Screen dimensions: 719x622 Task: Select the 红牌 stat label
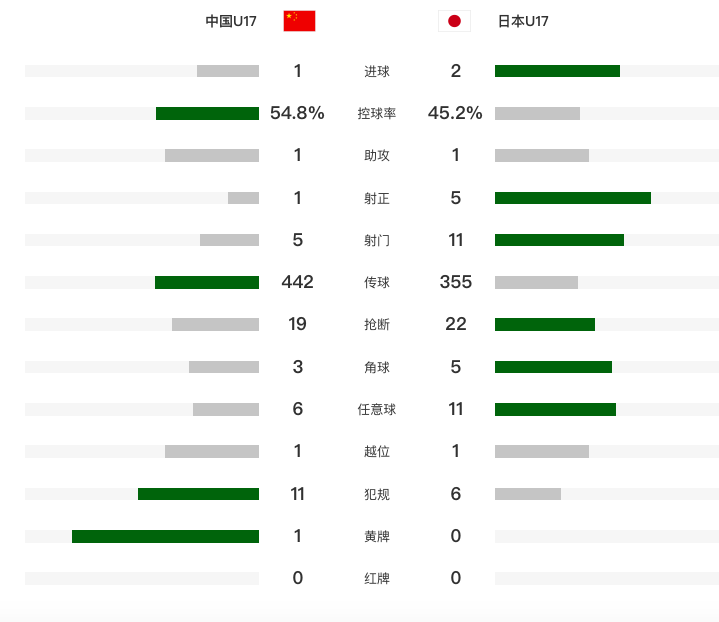tap(377, 578)
